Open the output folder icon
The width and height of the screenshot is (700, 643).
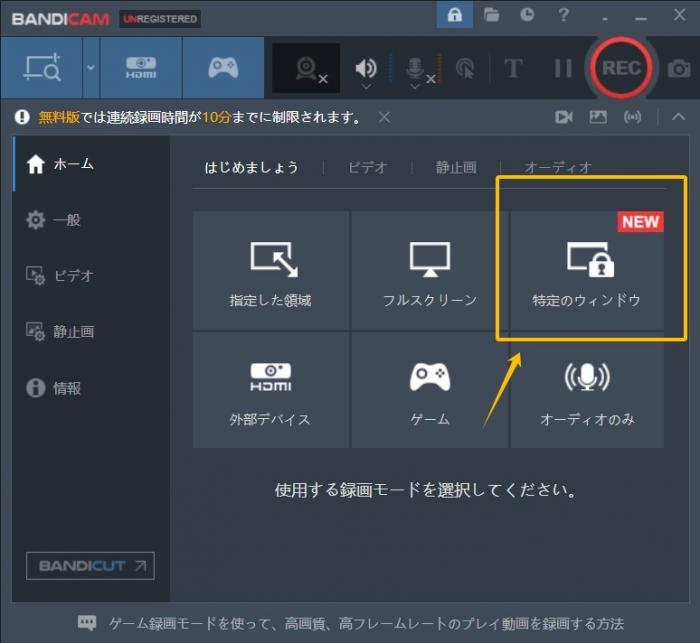pos(491,15)
